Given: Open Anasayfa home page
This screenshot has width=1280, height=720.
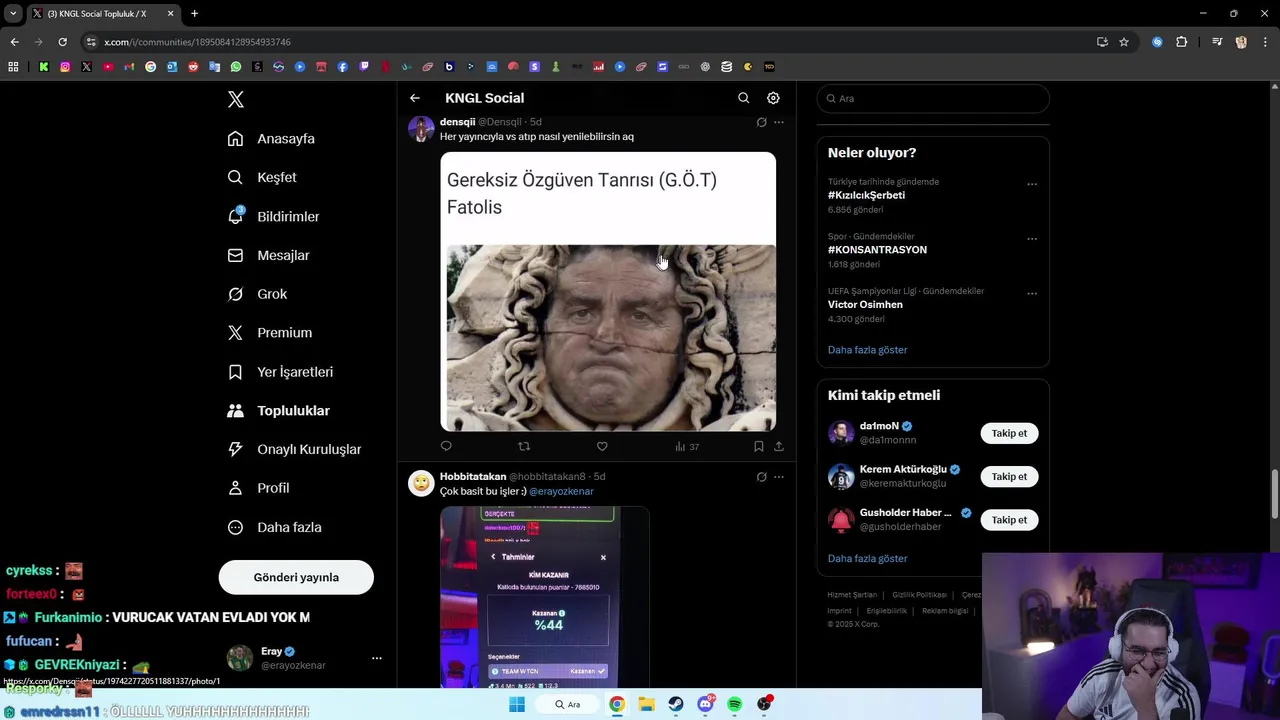Looking at the screenshot, I should pyautogui.click(x=271, y=139).
